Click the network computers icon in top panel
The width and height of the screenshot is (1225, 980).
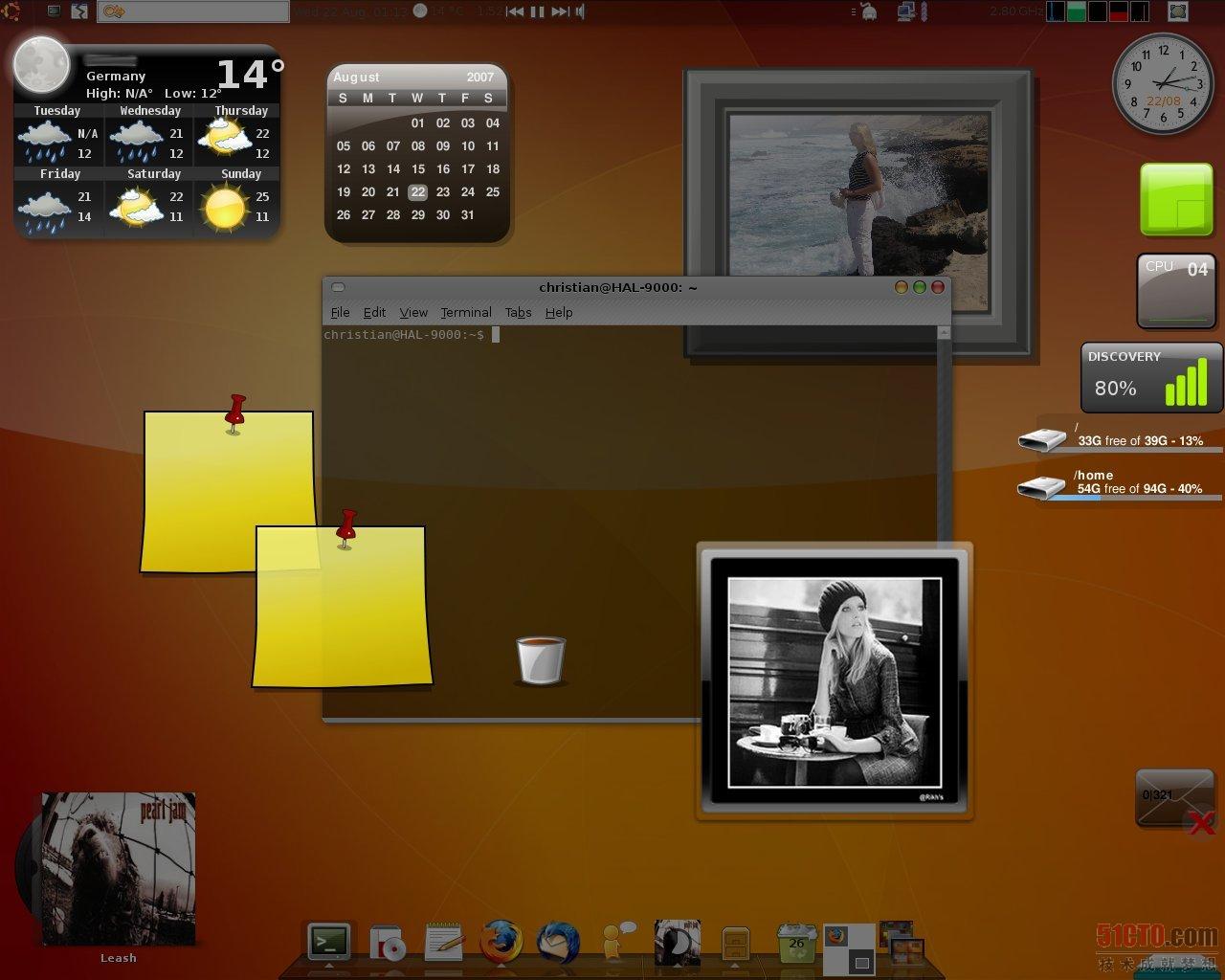(x=906, y=11)
